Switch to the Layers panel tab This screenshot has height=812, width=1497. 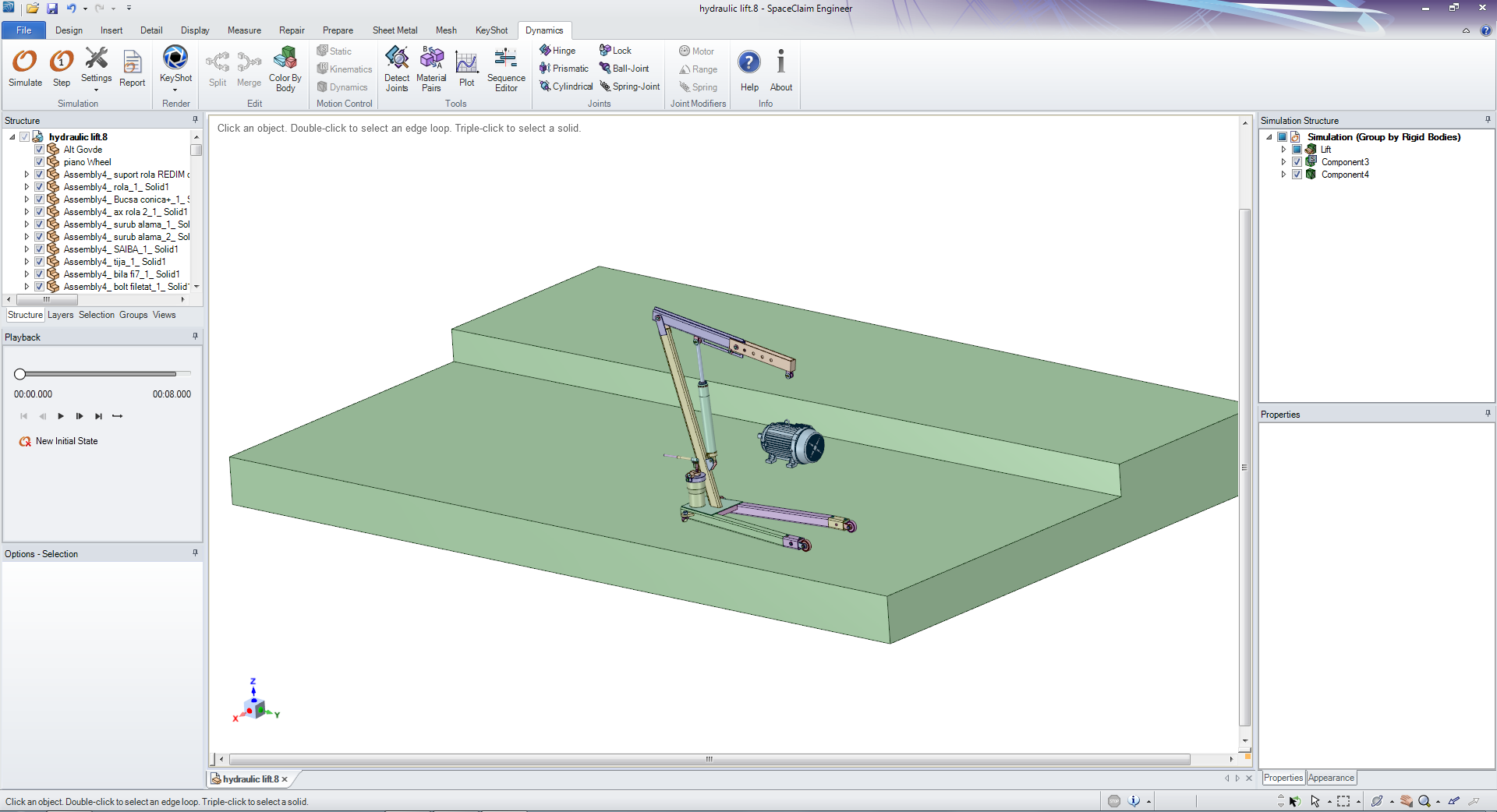click(x=60, y=315)
